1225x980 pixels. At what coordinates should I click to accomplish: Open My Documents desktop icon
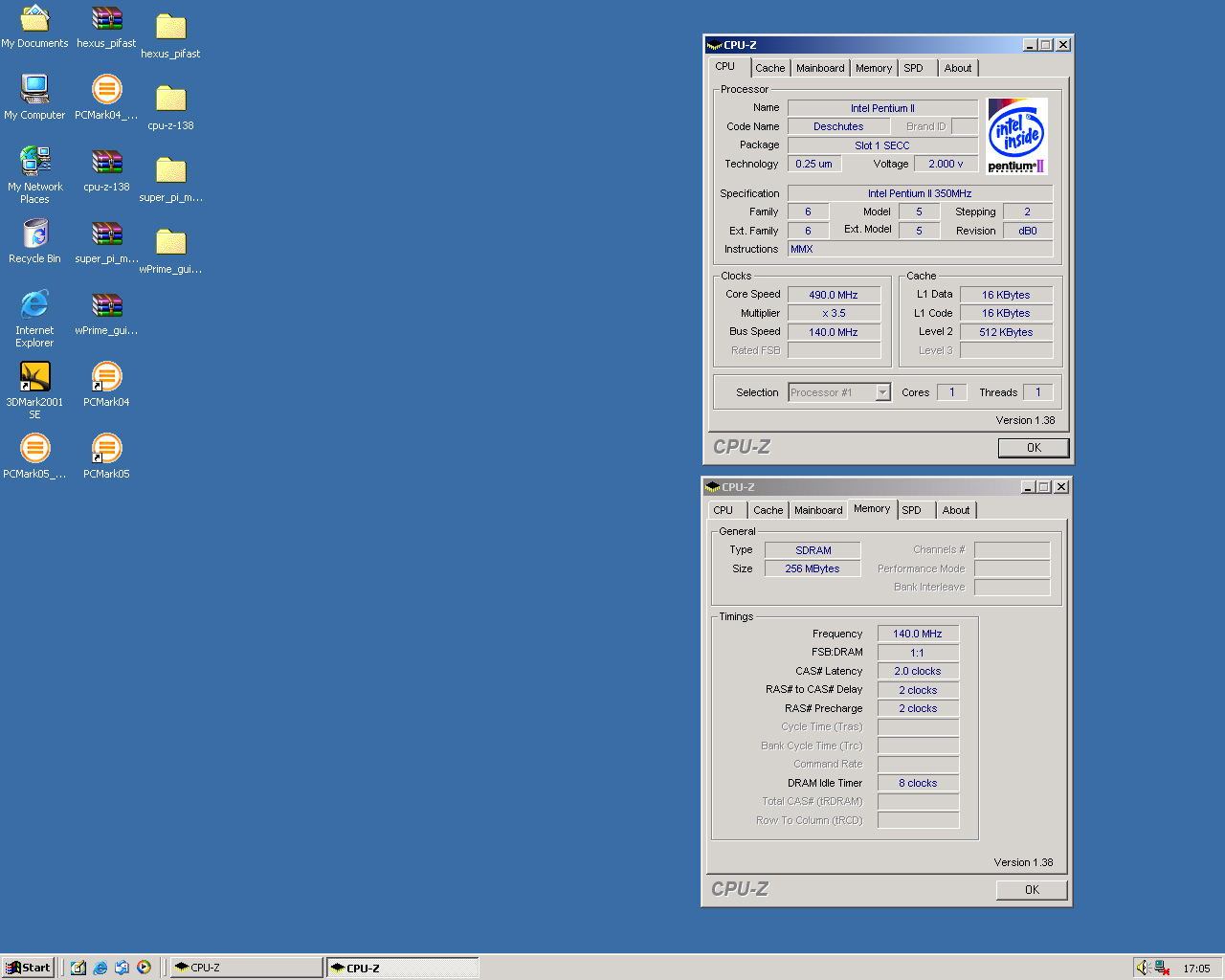pyautogui.click(x=34, y=26)
